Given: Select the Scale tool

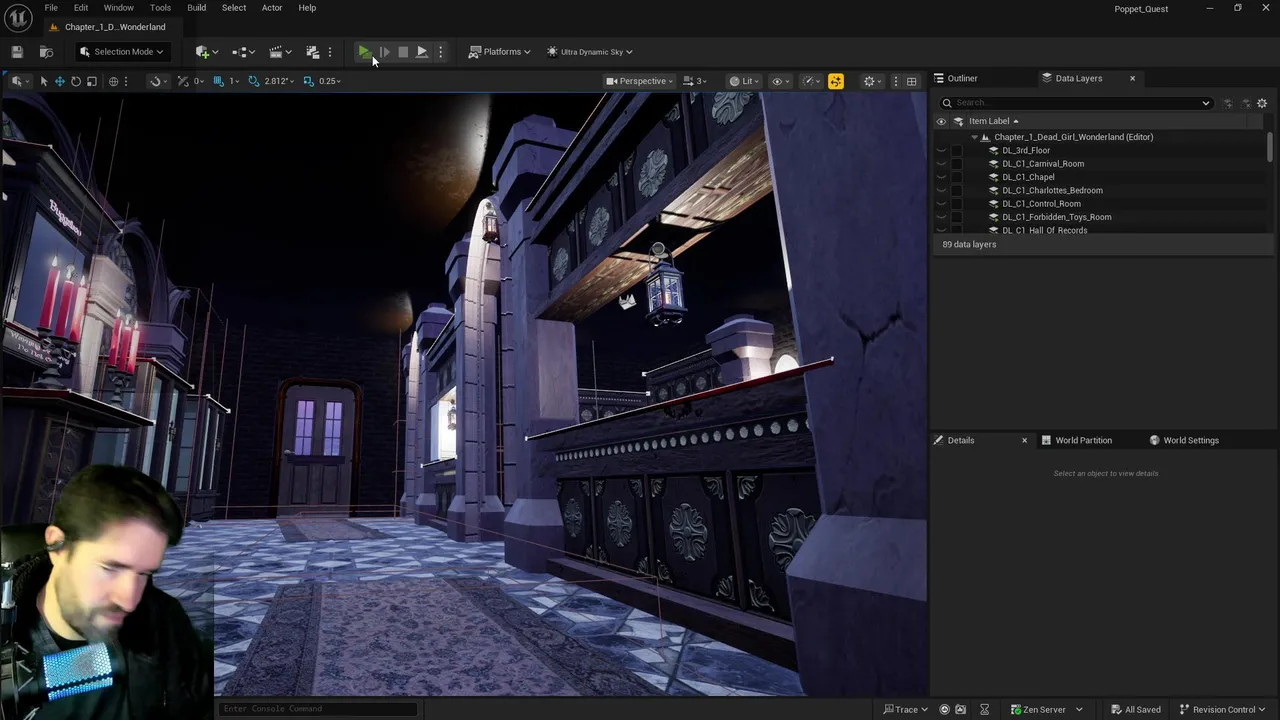Looking at the screenshot, I should pos(91,81).
